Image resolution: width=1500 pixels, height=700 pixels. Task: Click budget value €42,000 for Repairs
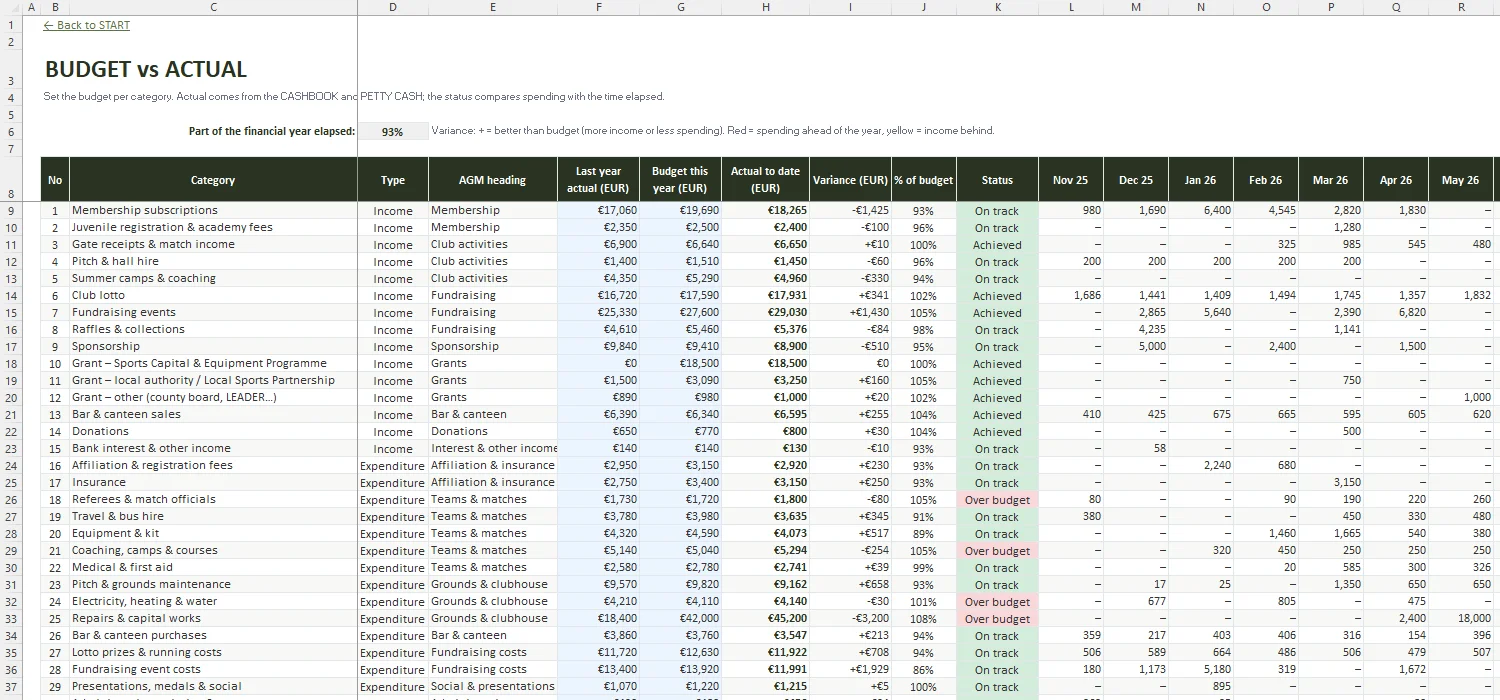680,618
